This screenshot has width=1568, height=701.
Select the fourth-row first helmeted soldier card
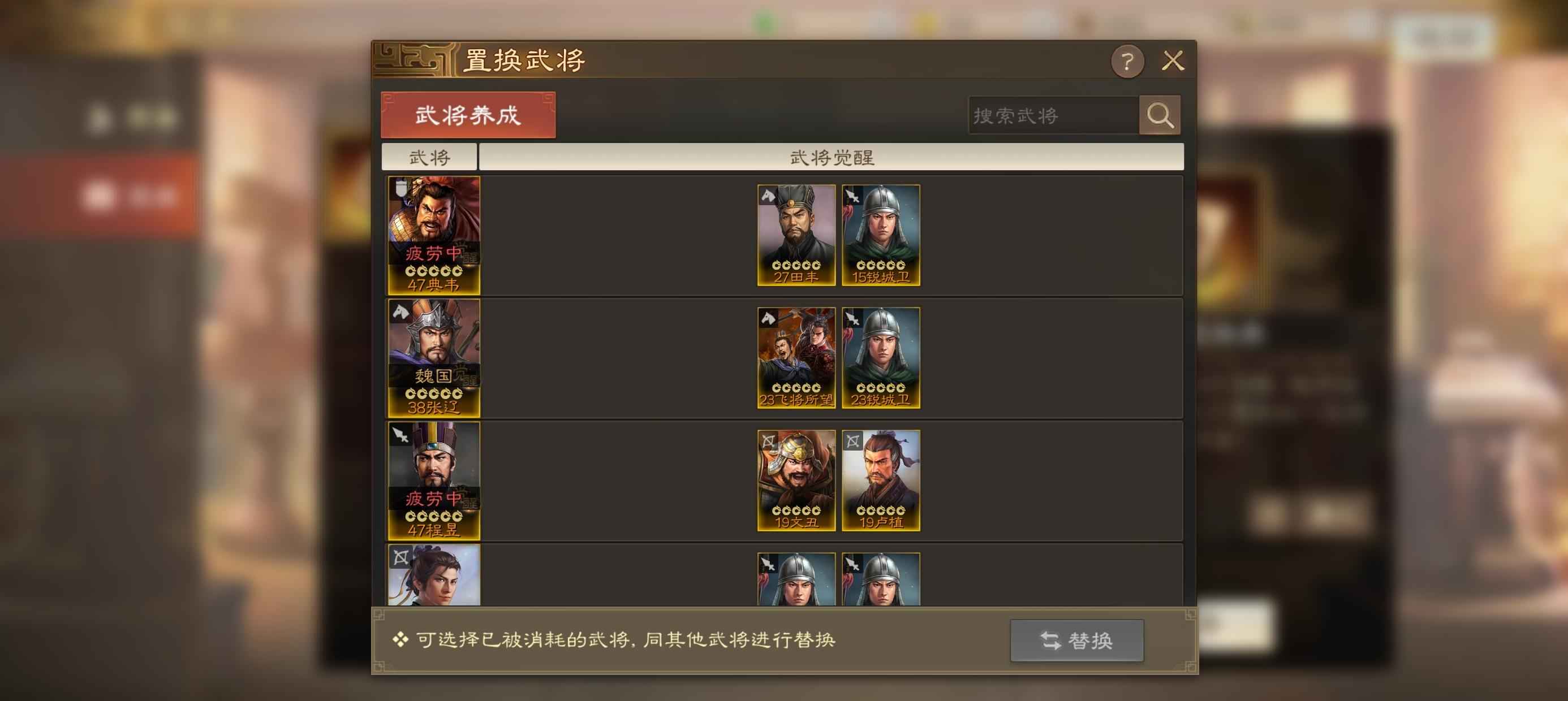(796, 579)
